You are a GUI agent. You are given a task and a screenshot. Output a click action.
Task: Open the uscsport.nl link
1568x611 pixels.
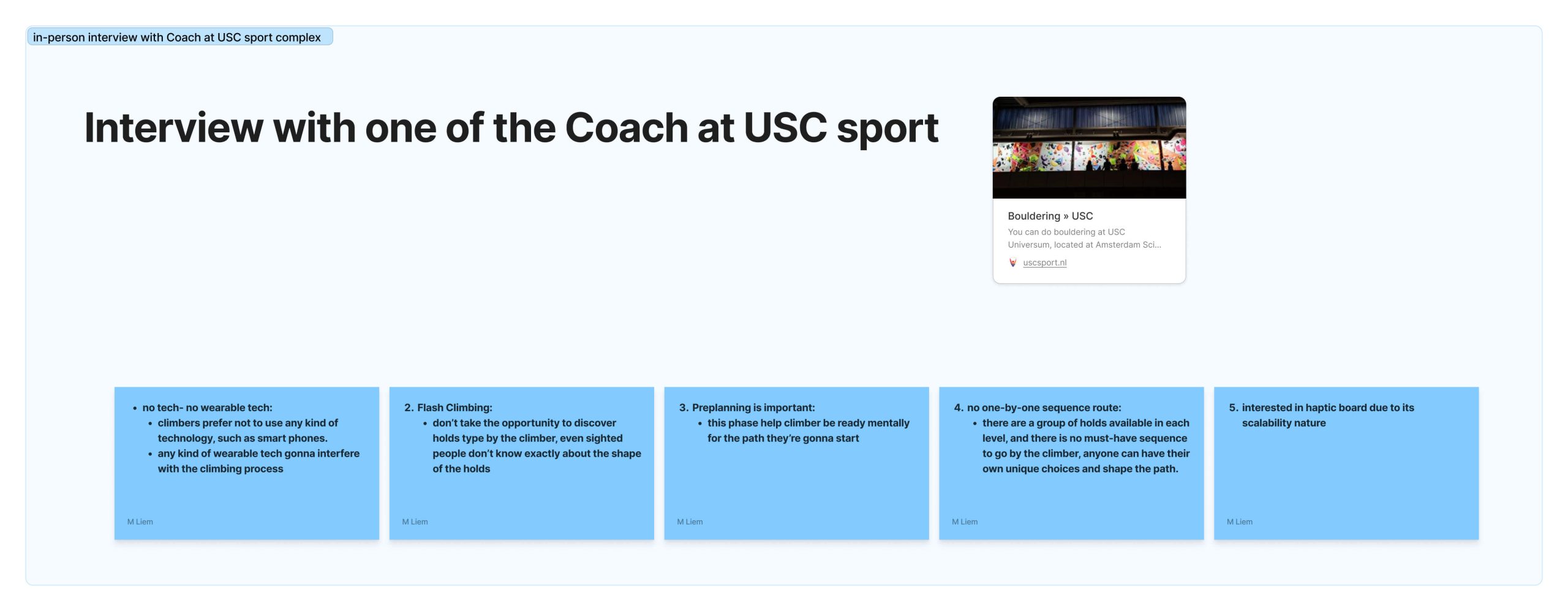click(x=1044, y=262)
